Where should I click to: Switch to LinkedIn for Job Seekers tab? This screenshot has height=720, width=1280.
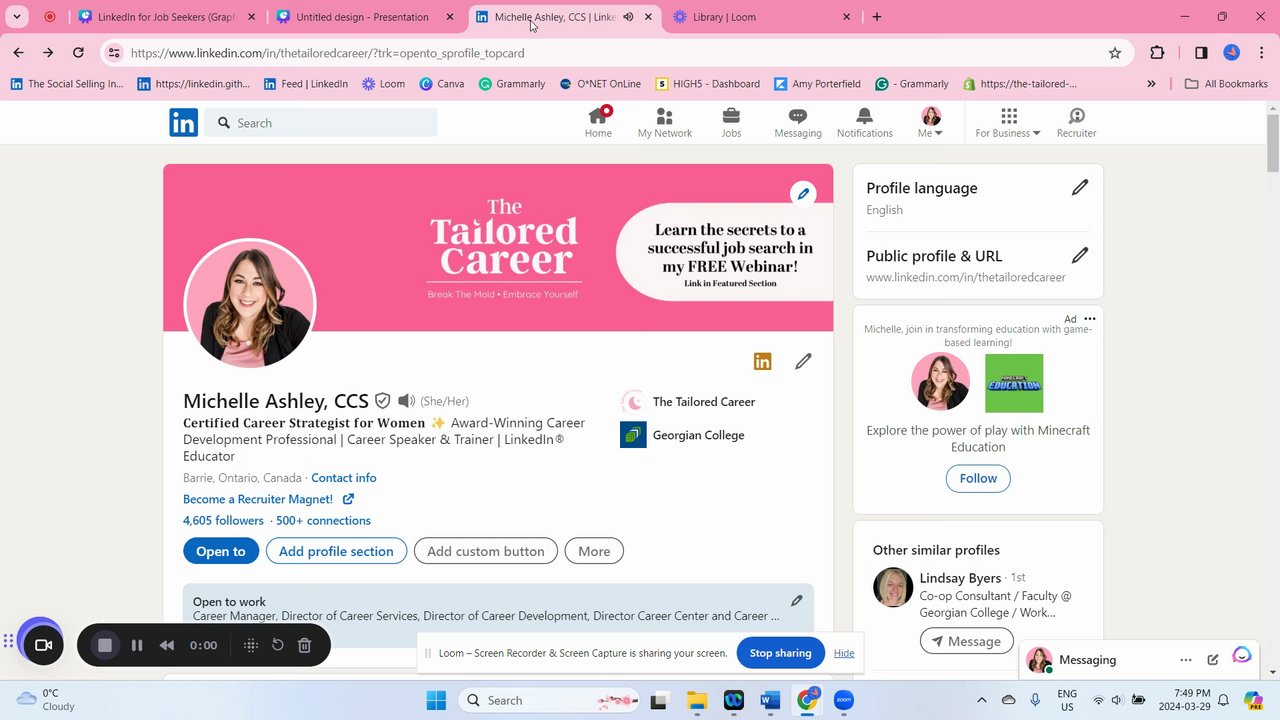click(165, 17)
